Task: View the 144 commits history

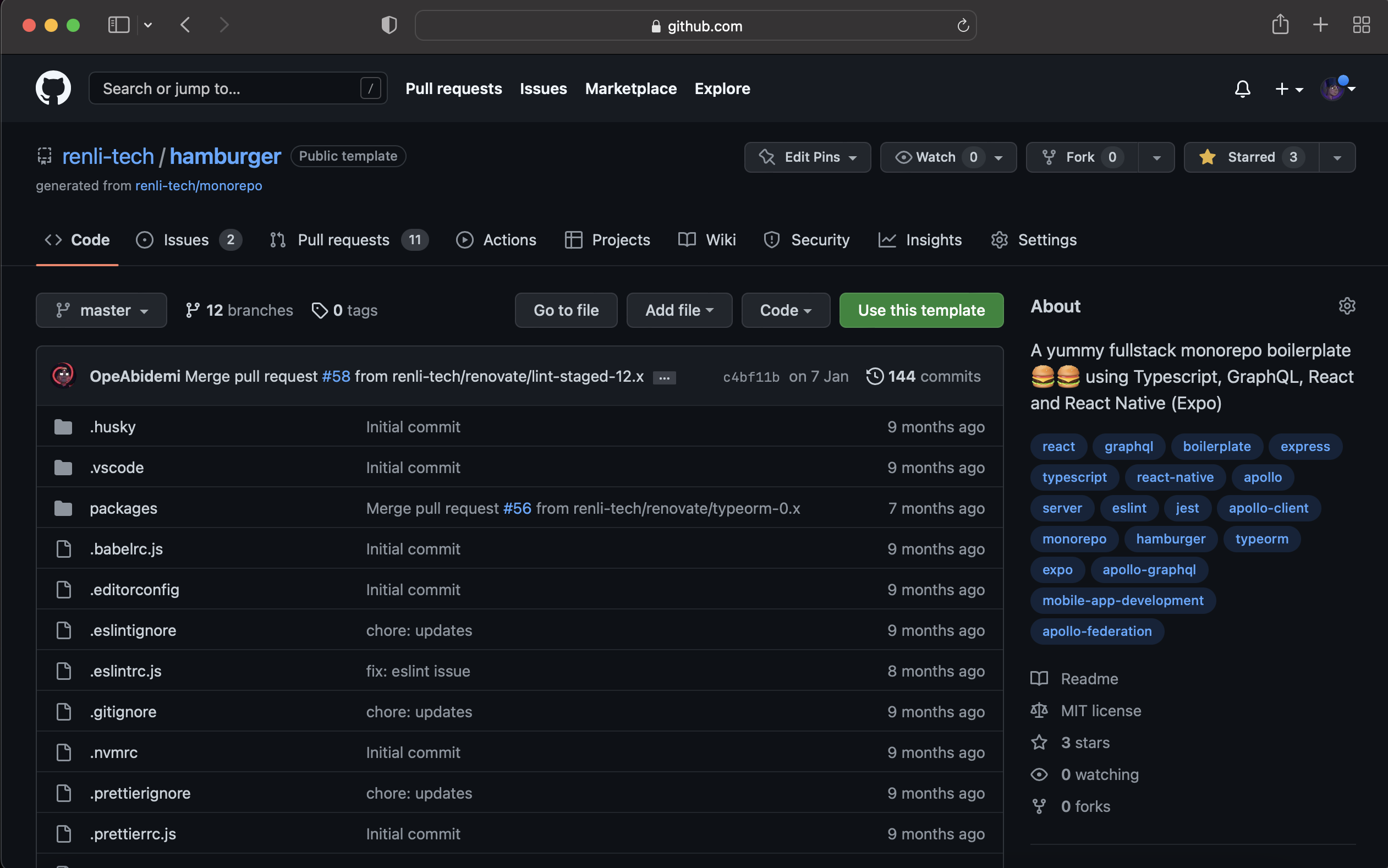Action: point(923,376)
